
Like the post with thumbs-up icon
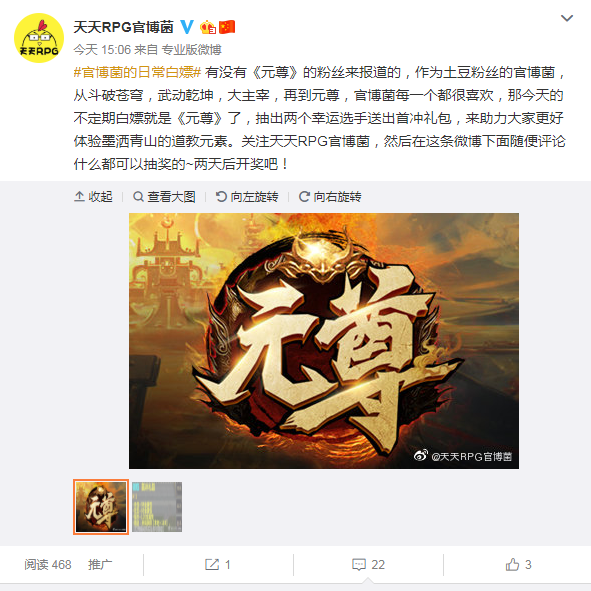(512, 565)
